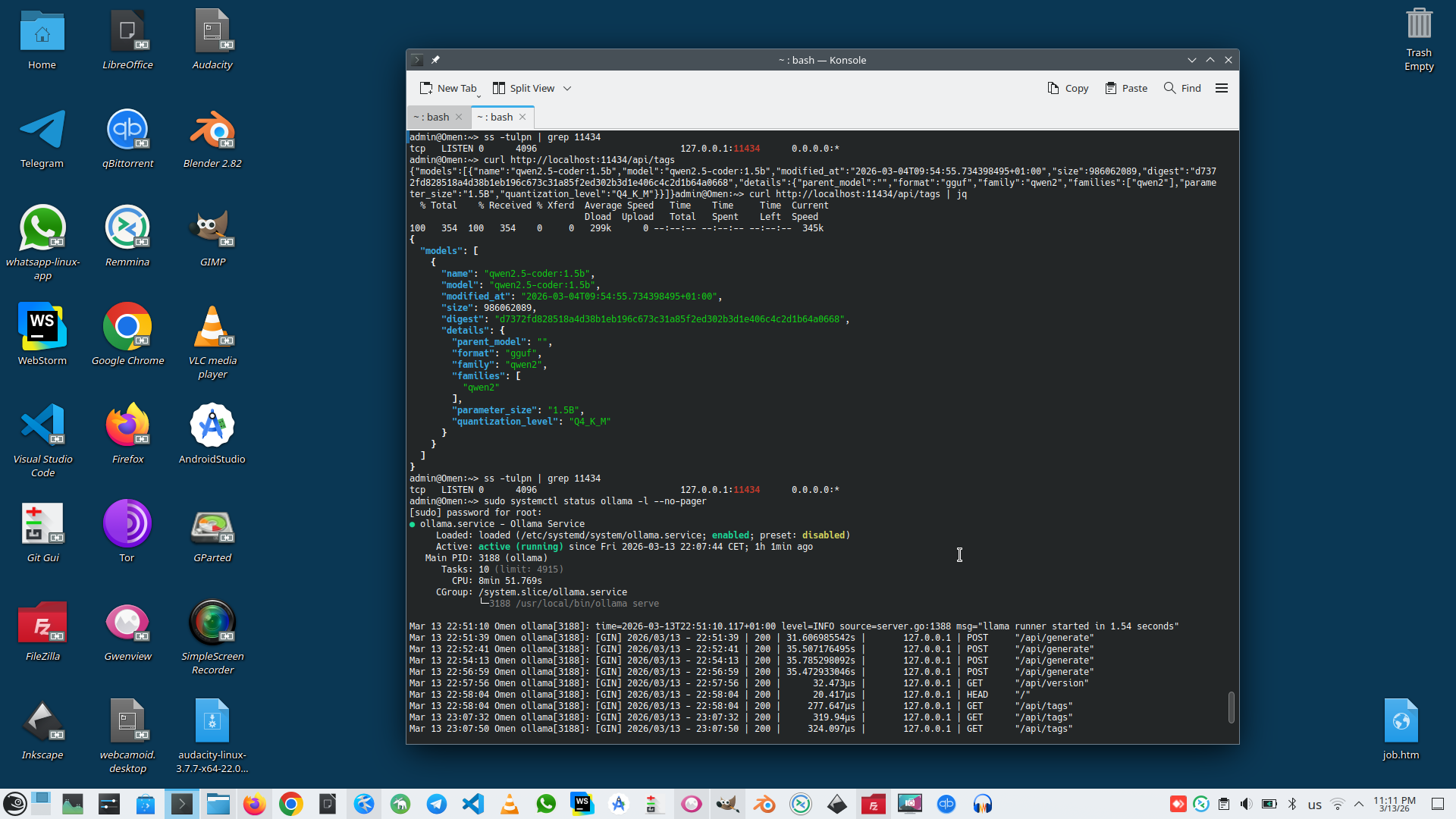Switch to the first bash tab
This screenshot has width=1456, height=819.
[x=431, y=117]
